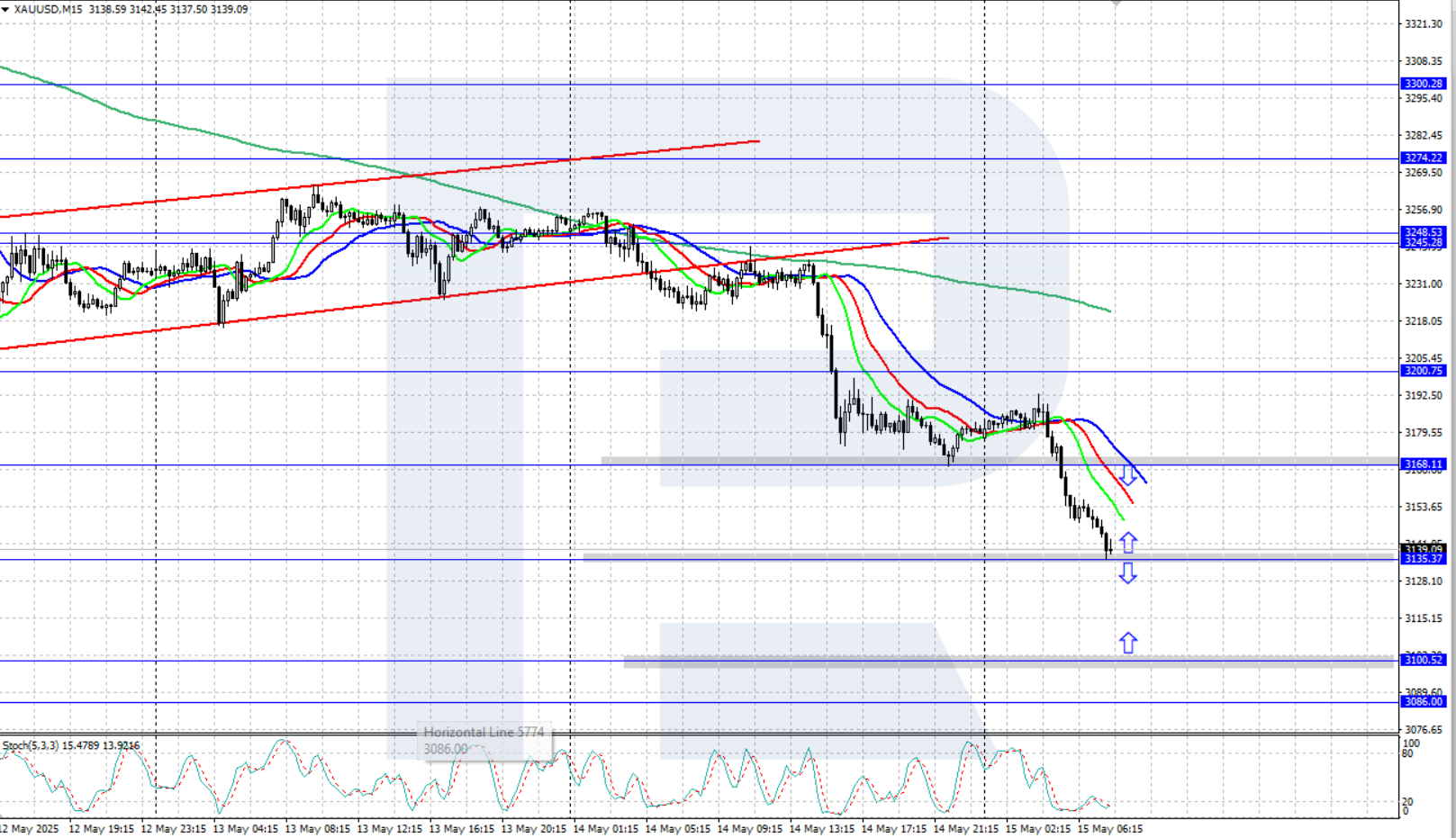Screen dimensions: 1456x838
Task: Click the 3128.10 price scale value
Action: 1424,581
